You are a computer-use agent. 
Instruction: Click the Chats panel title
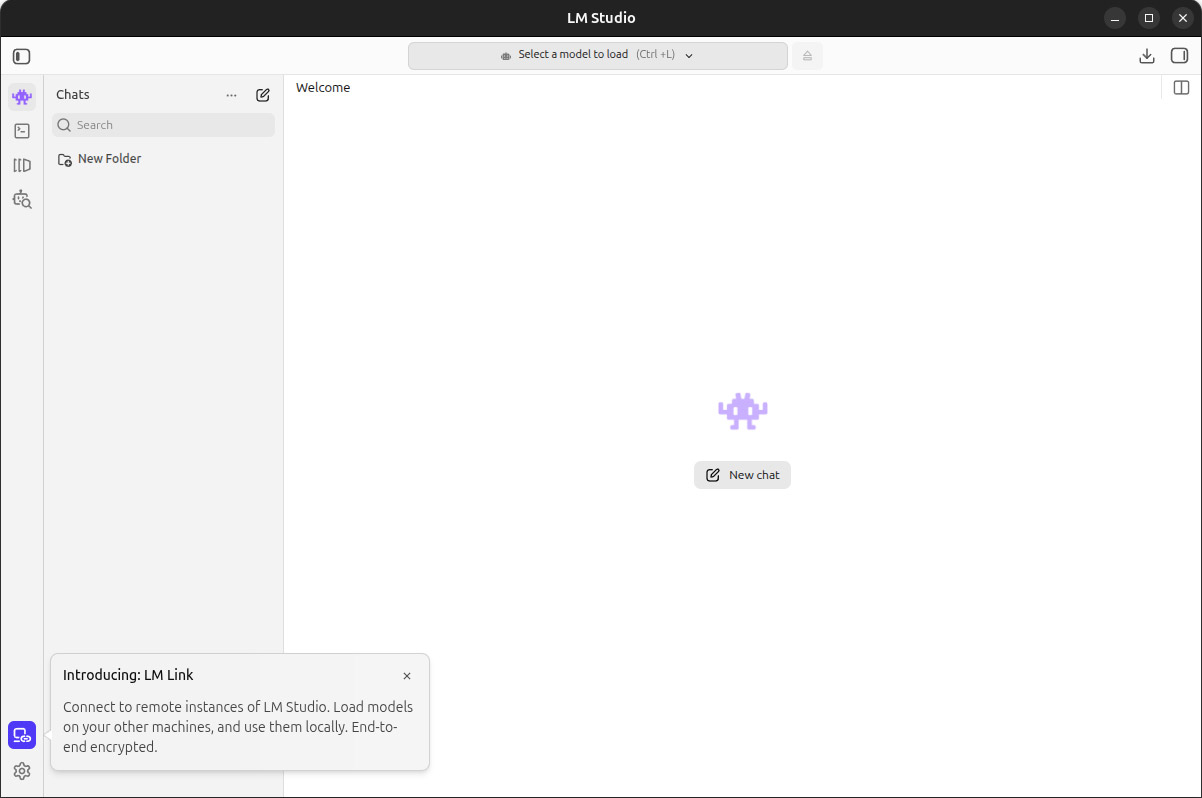[x=73, y=95]
